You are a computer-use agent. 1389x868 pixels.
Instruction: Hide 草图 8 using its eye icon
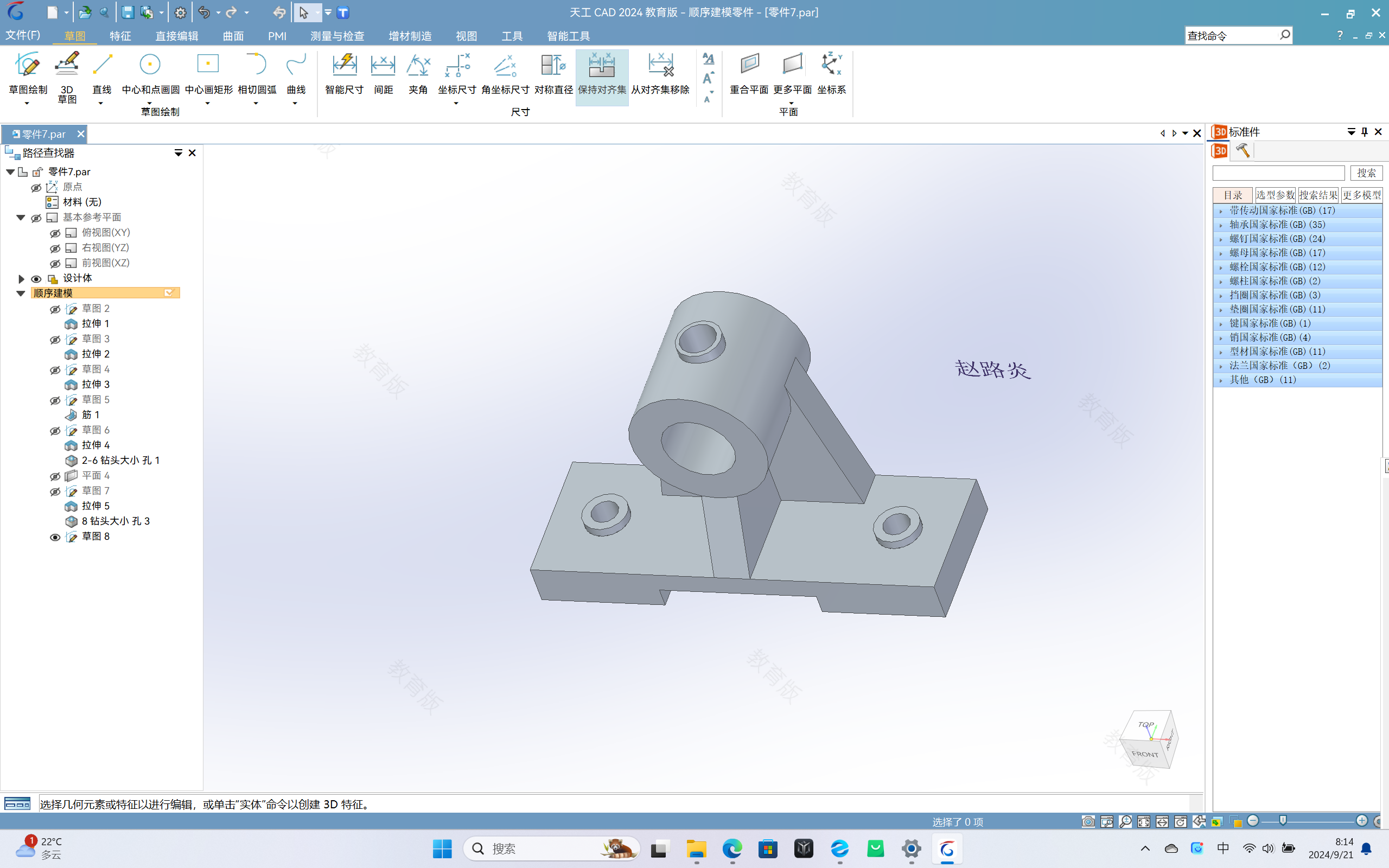pyautogui.click(x=55, y=537)
